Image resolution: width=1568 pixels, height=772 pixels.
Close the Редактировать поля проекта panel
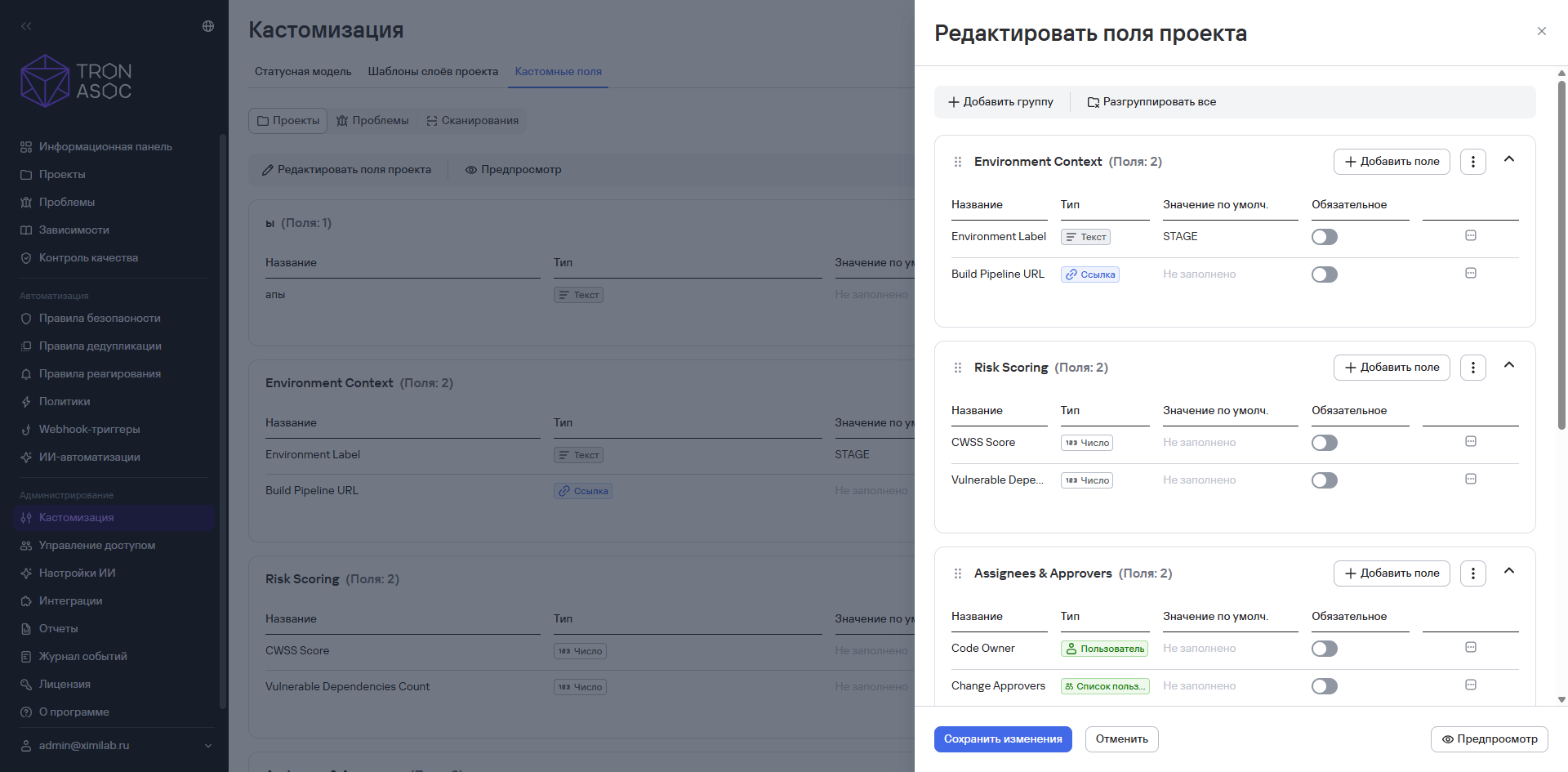(1542, 31)
